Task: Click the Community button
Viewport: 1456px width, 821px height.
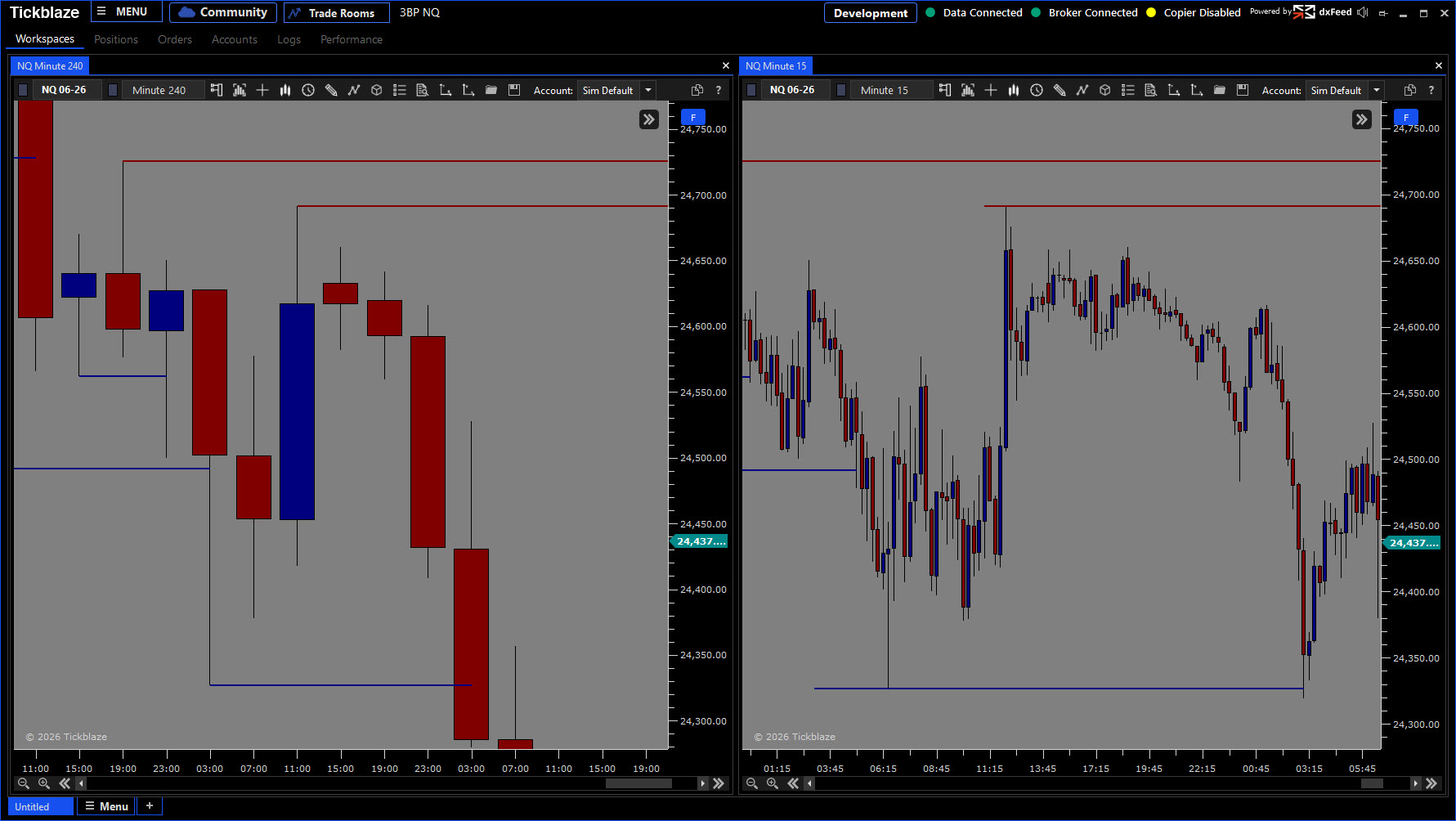Action: click(x=223, y=12)
